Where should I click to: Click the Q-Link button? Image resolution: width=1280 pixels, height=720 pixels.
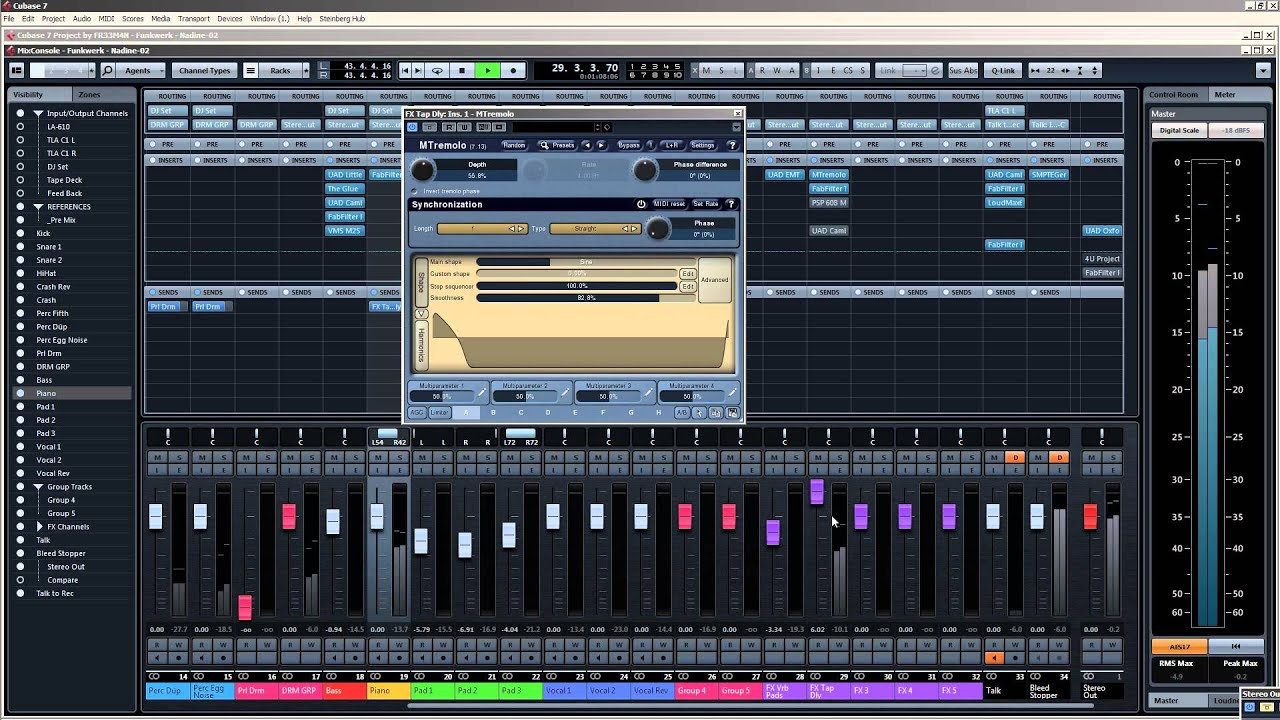1002,70
